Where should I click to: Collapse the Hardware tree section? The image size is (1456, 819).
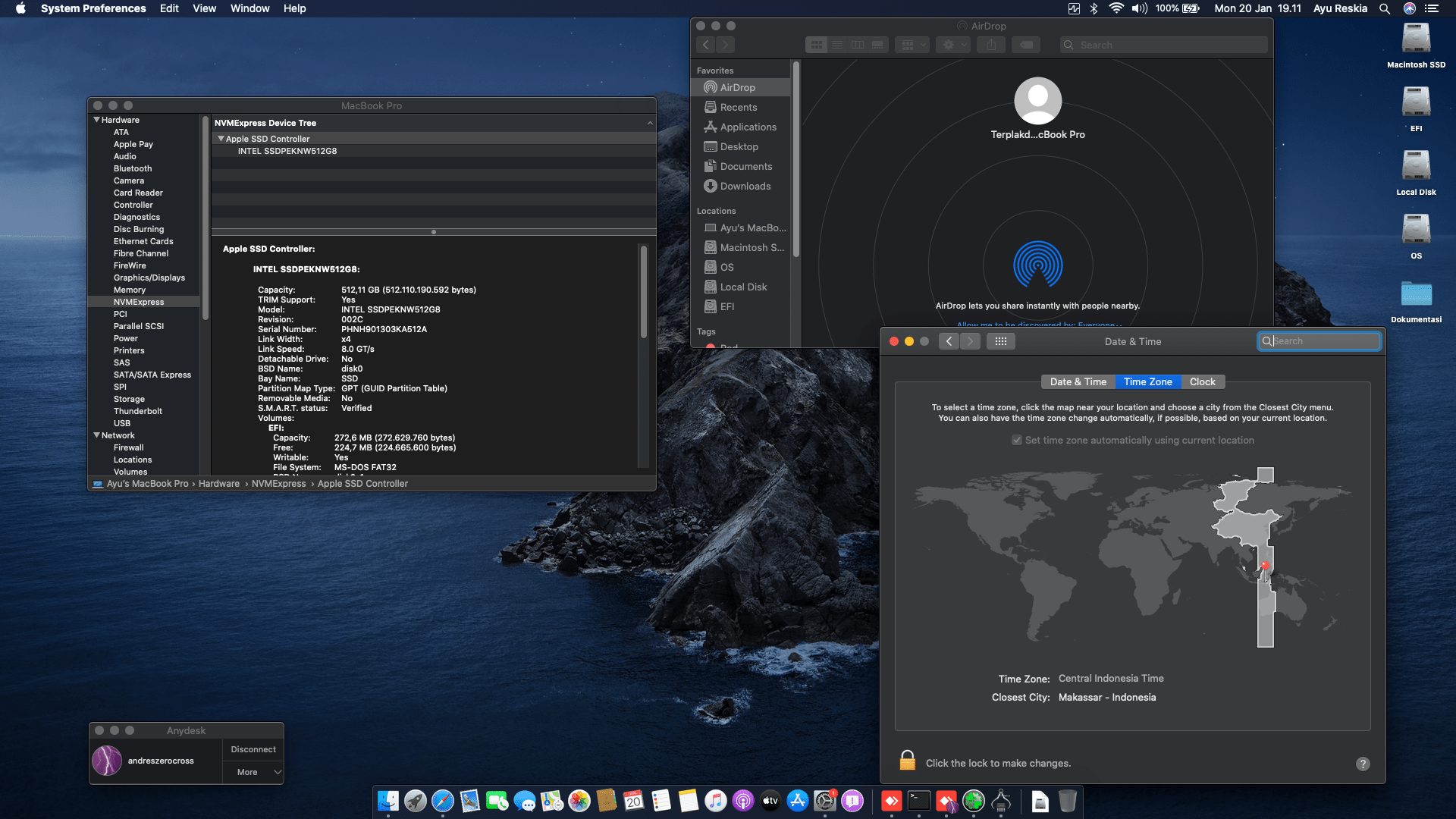97,120
